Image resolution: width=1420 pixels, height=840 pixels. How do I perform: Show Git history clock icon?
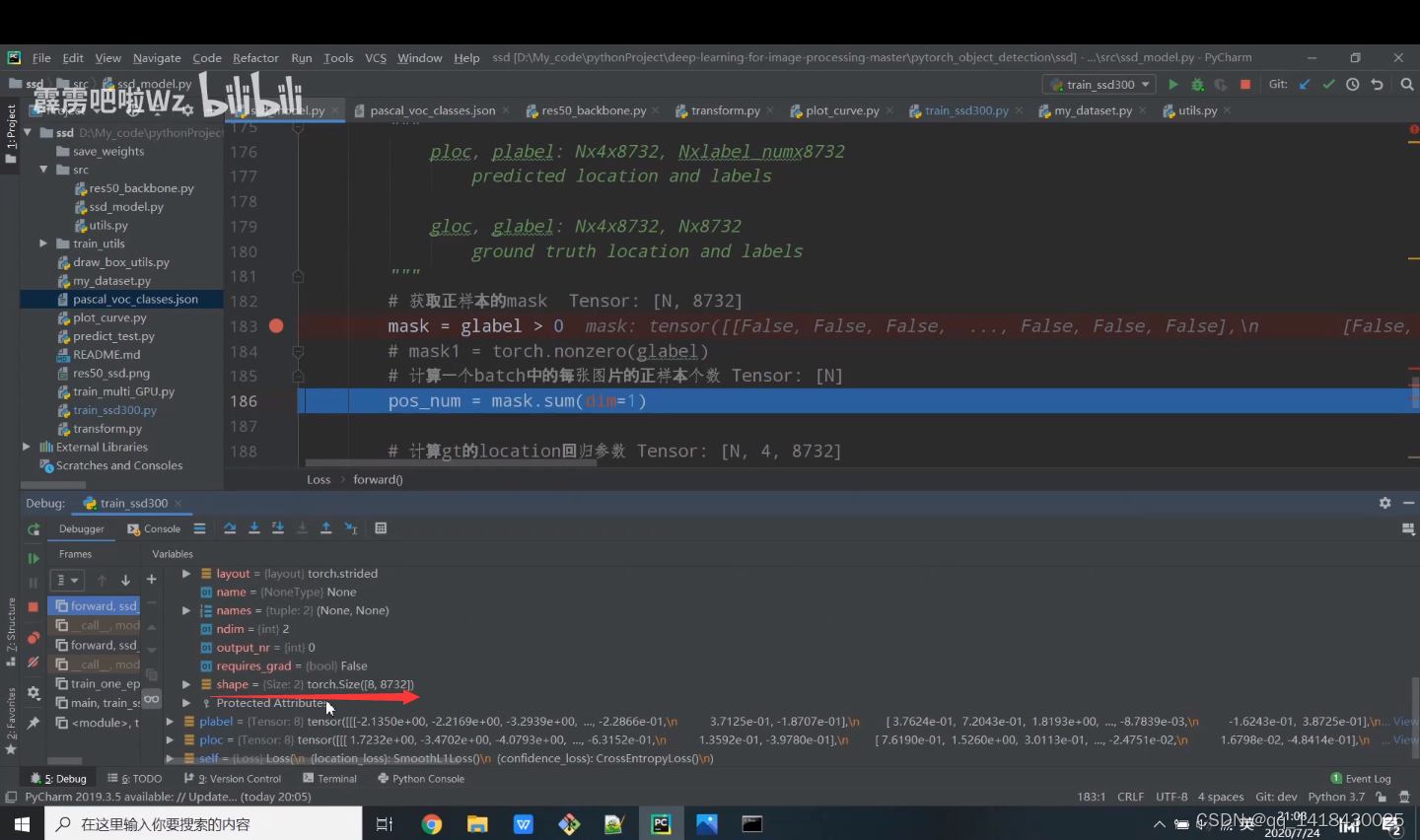[1353, 85]
